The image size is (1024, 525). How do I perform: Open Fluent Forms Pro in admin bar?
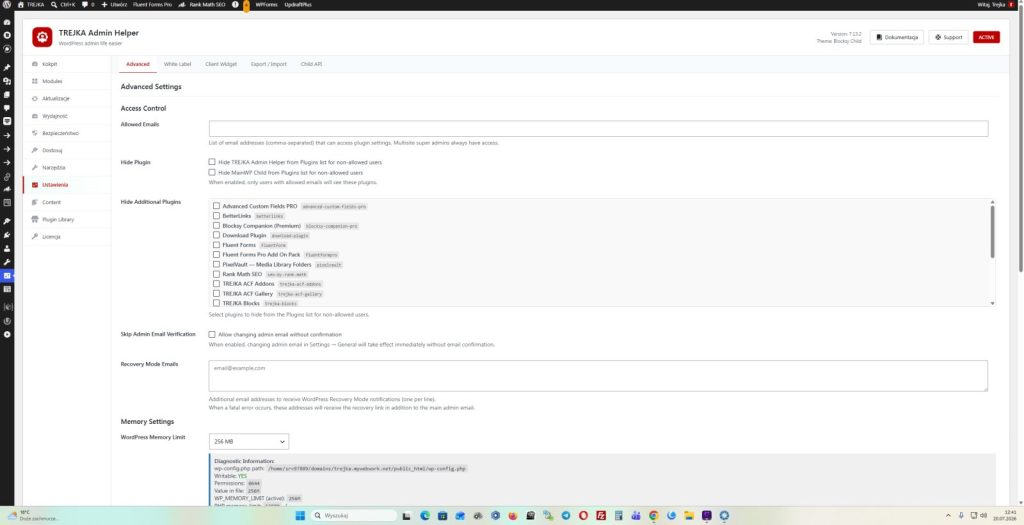(x=152, y=4)
